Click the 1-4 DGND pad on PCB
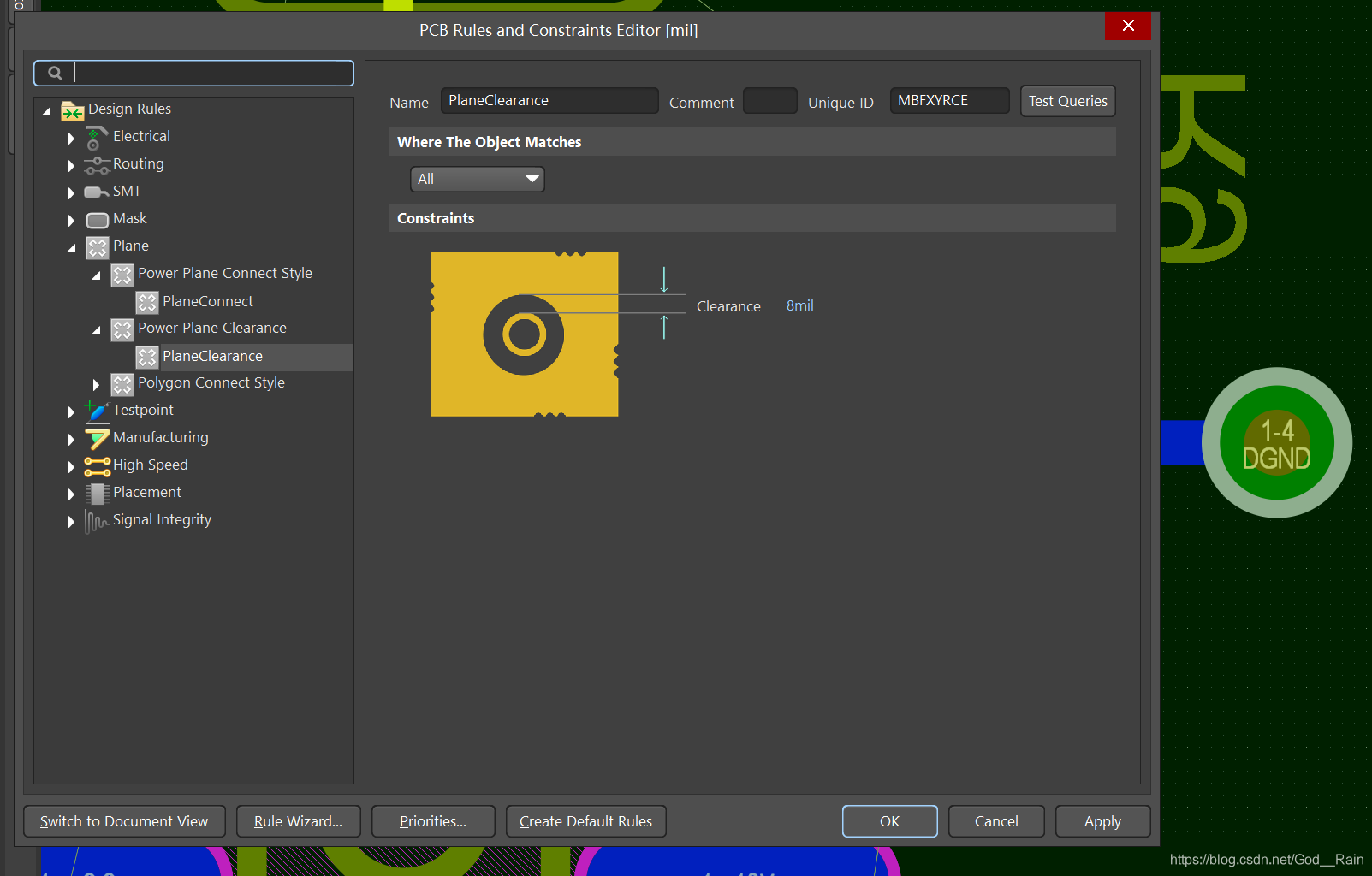The height and width of the screenshot is (876, 1372). click(x=1277, y=442)
